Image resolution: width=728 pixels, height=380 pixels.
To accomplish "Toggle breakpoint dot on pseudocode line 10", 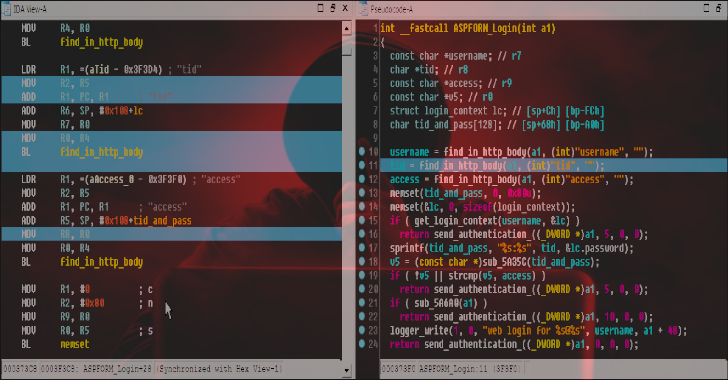I will [x=362, y=151].
